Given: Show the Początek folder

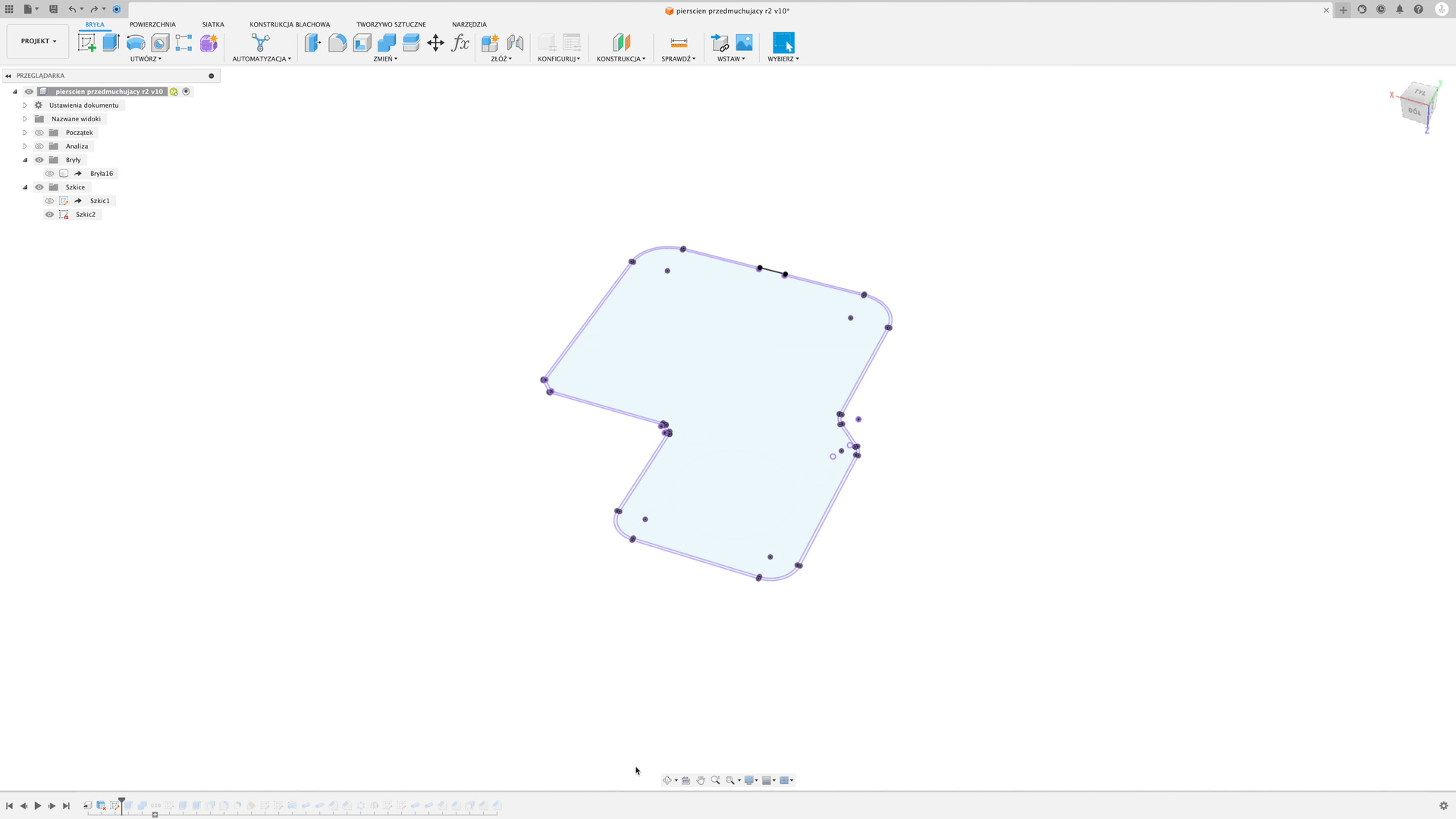Looking at the screenshot, I should click(39, 133).
